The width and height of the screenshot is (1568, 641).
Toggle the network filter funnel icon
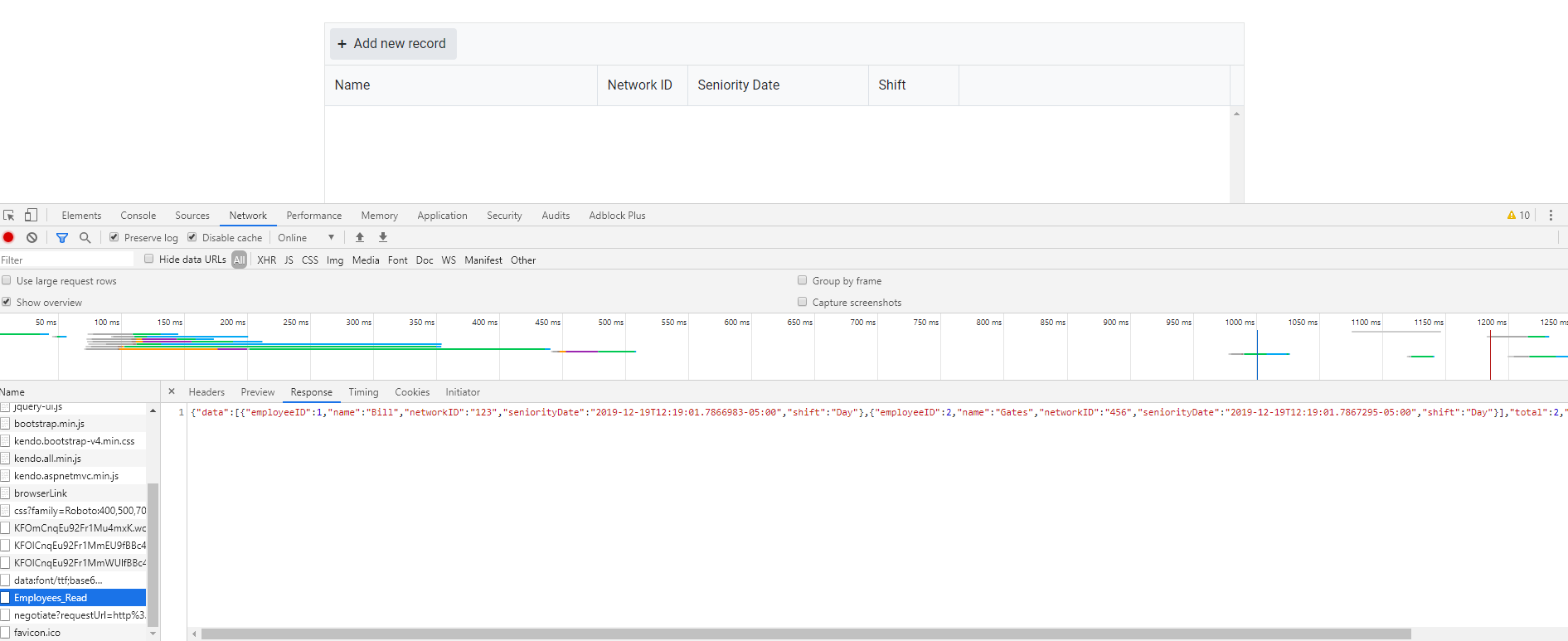coord(62,237)
